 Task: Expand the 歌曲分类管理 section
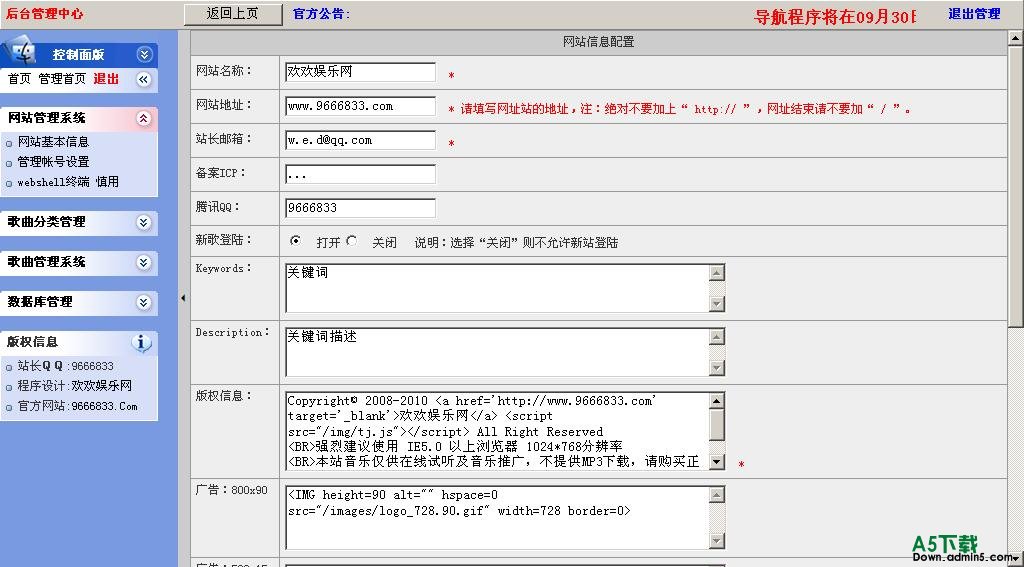(x=144, y=223)
